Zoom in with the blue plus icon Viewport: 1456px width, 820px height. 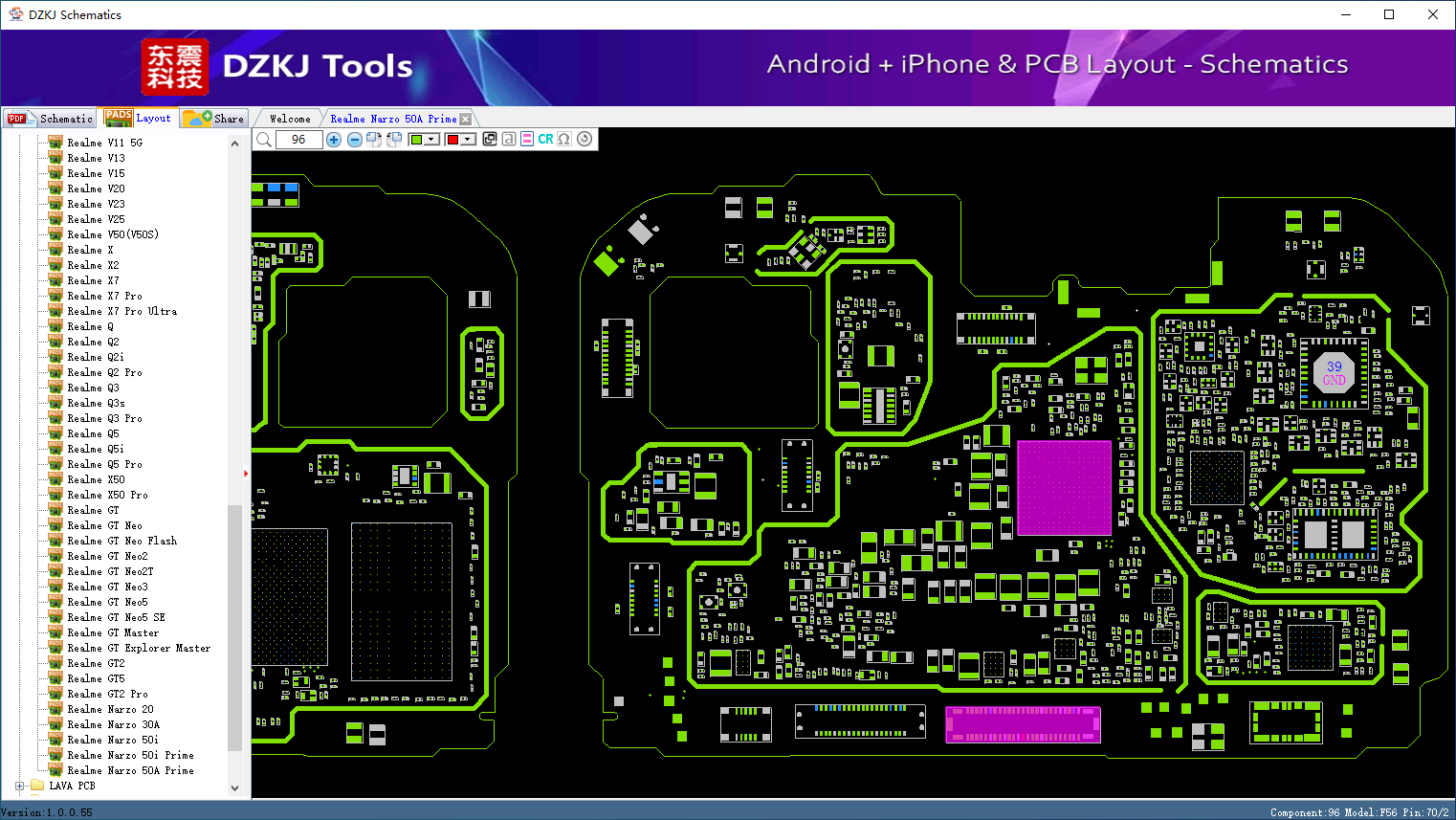click(x=334, y=140)
